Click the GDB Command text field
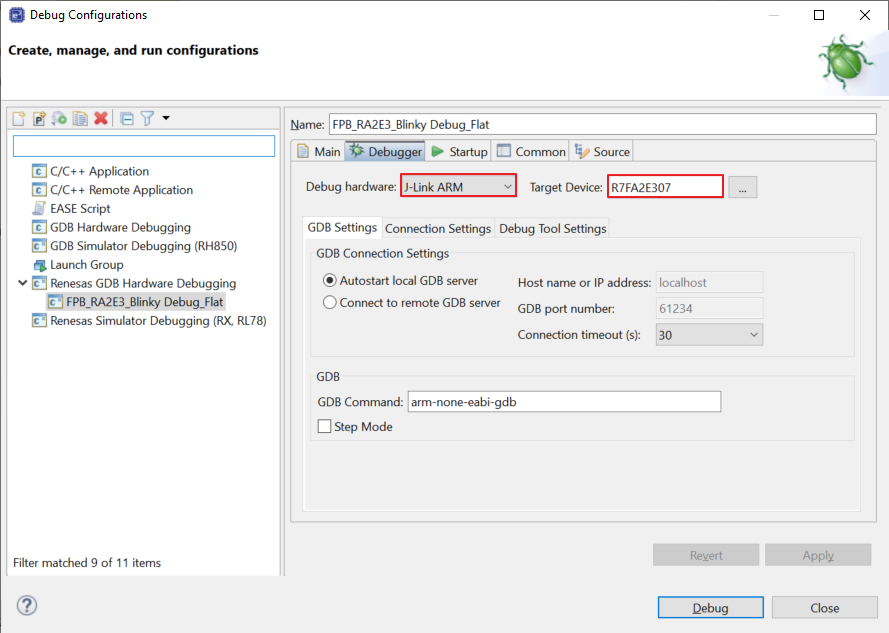 pyautogui.click(x=564, y=402)
